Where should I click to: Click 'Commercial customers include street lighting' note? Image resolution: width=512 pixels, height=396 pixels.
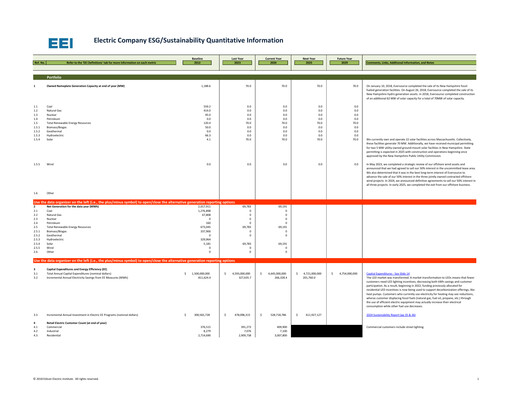395,327
